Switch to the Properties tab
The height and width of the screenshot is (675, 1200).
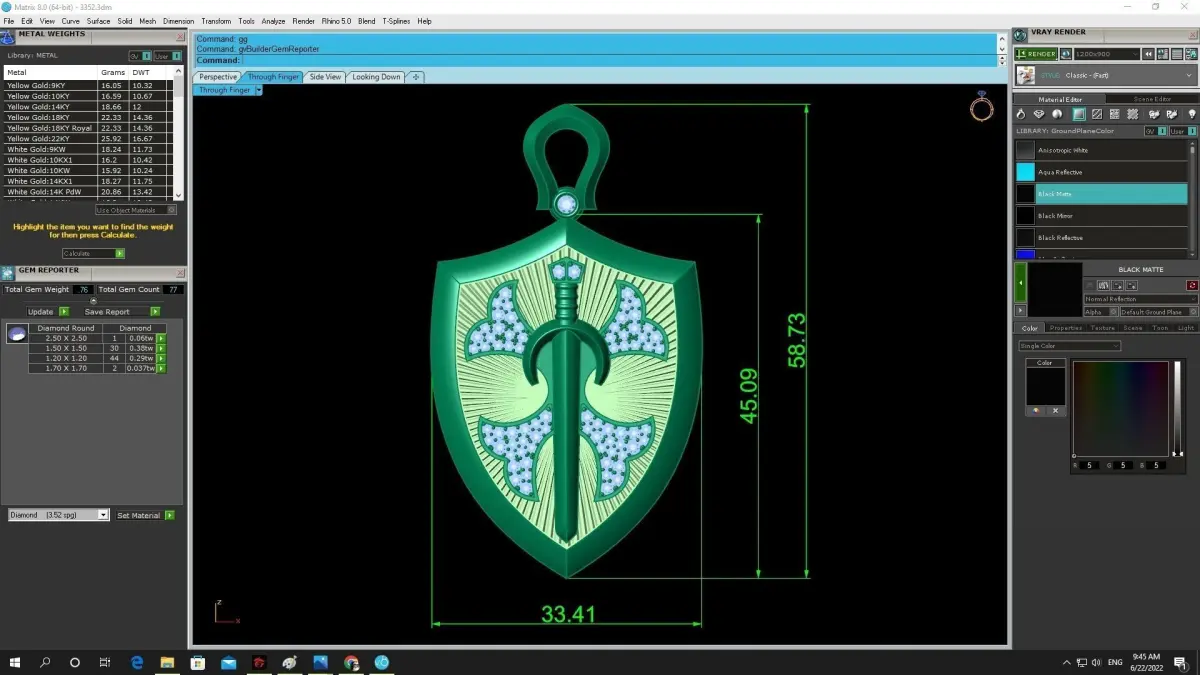[x=1065, y=328]
